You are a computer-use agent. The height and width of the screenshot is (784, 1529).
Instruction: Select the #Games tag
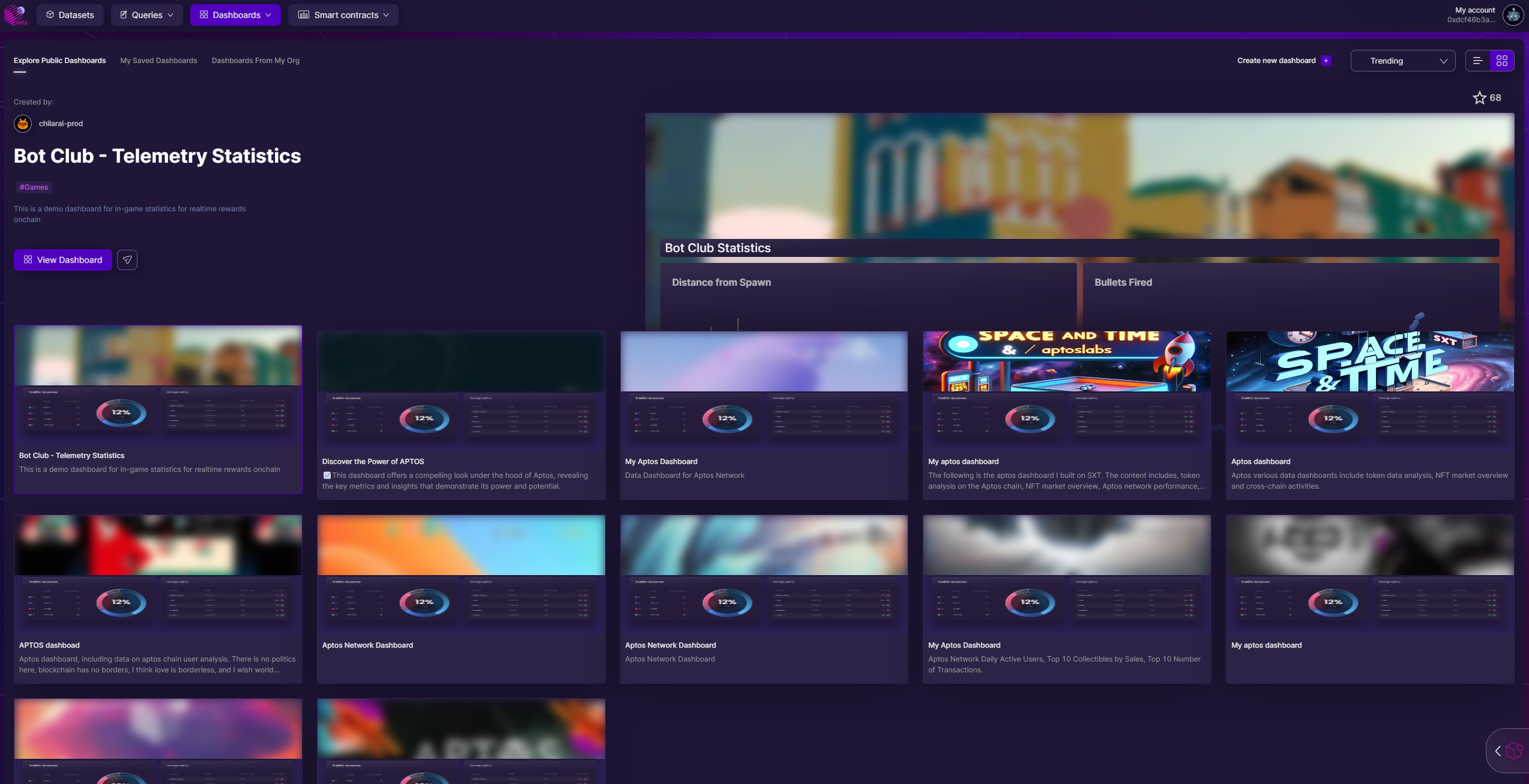[x=34, y=187]
